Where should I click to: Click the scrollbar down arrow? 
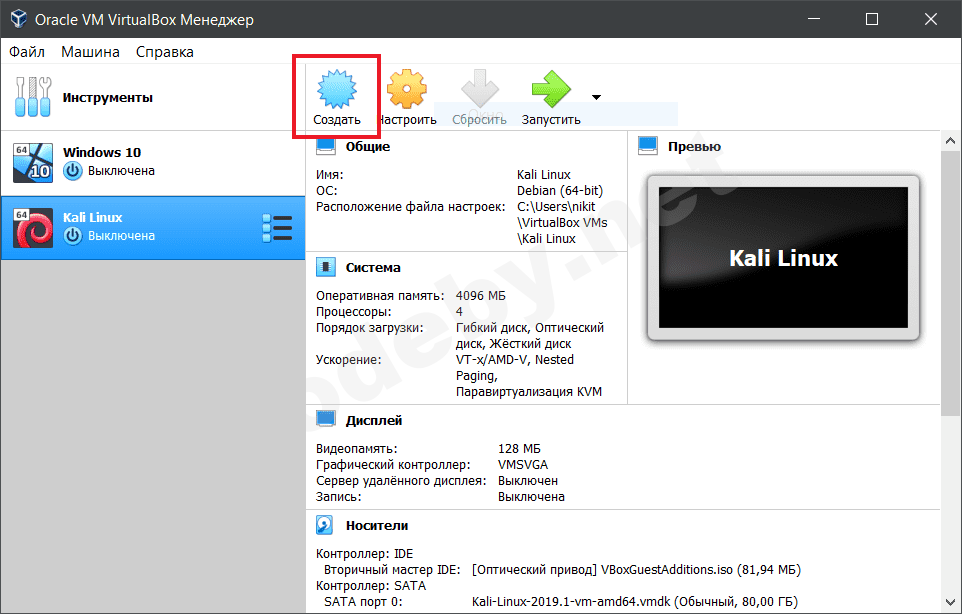950,602
